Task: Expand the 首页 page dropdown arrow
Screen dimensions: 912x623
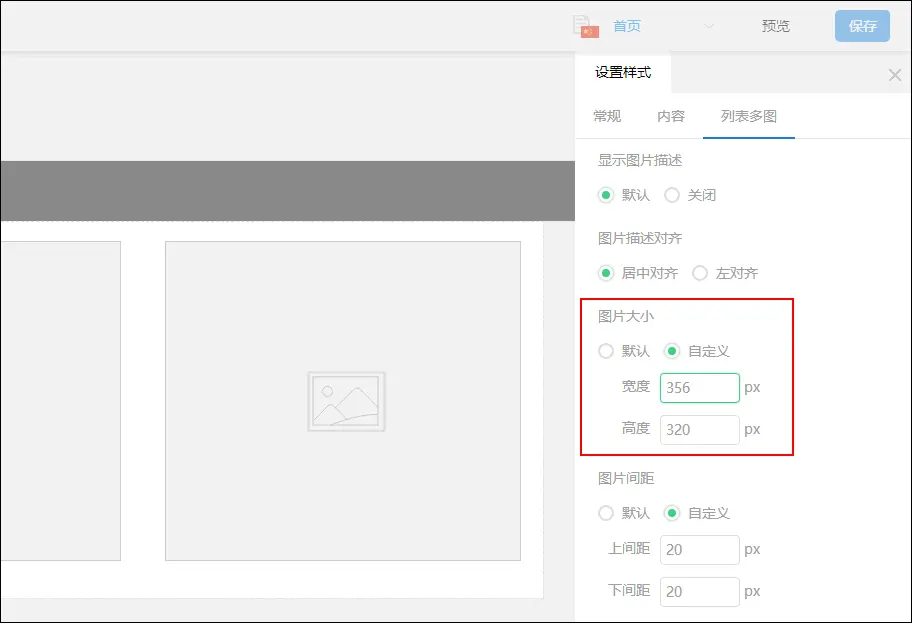Action: tap(710, 27)
